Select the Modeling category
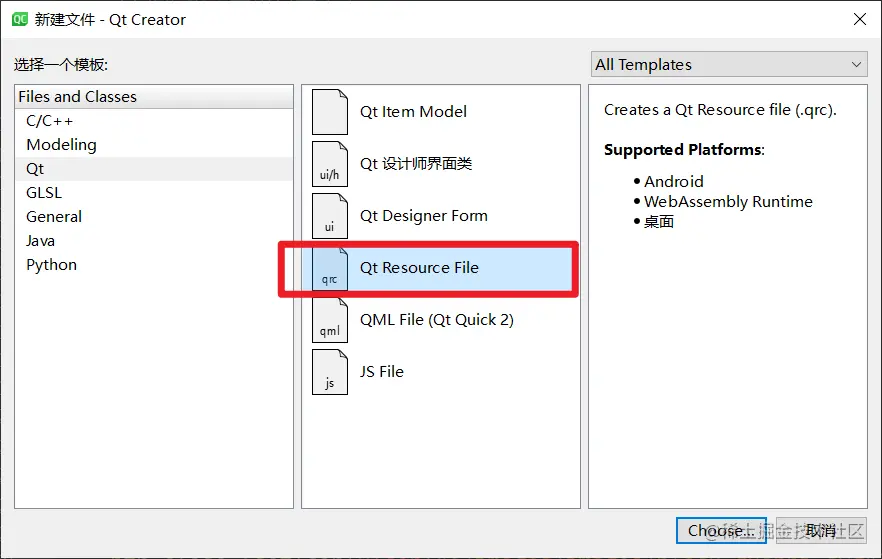 click(154, 145)
